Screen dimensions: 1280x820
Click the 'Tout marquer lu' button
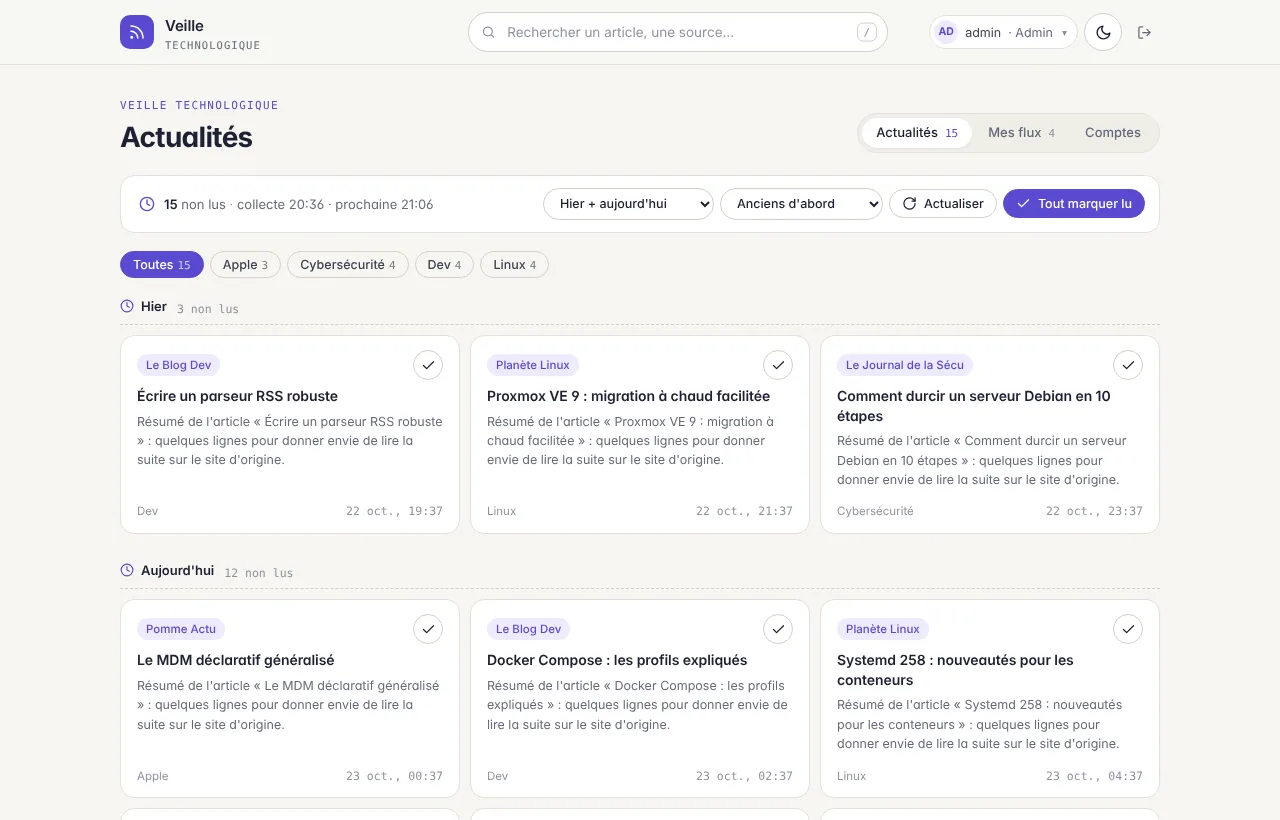point(1074,204)
